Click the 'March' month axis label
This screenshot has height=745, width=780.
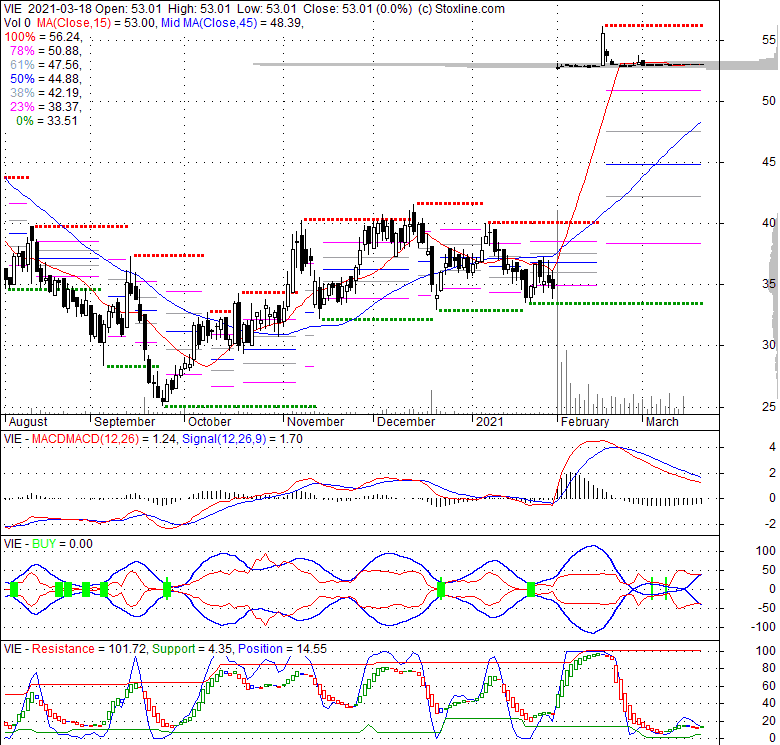[x=662, y=422]
